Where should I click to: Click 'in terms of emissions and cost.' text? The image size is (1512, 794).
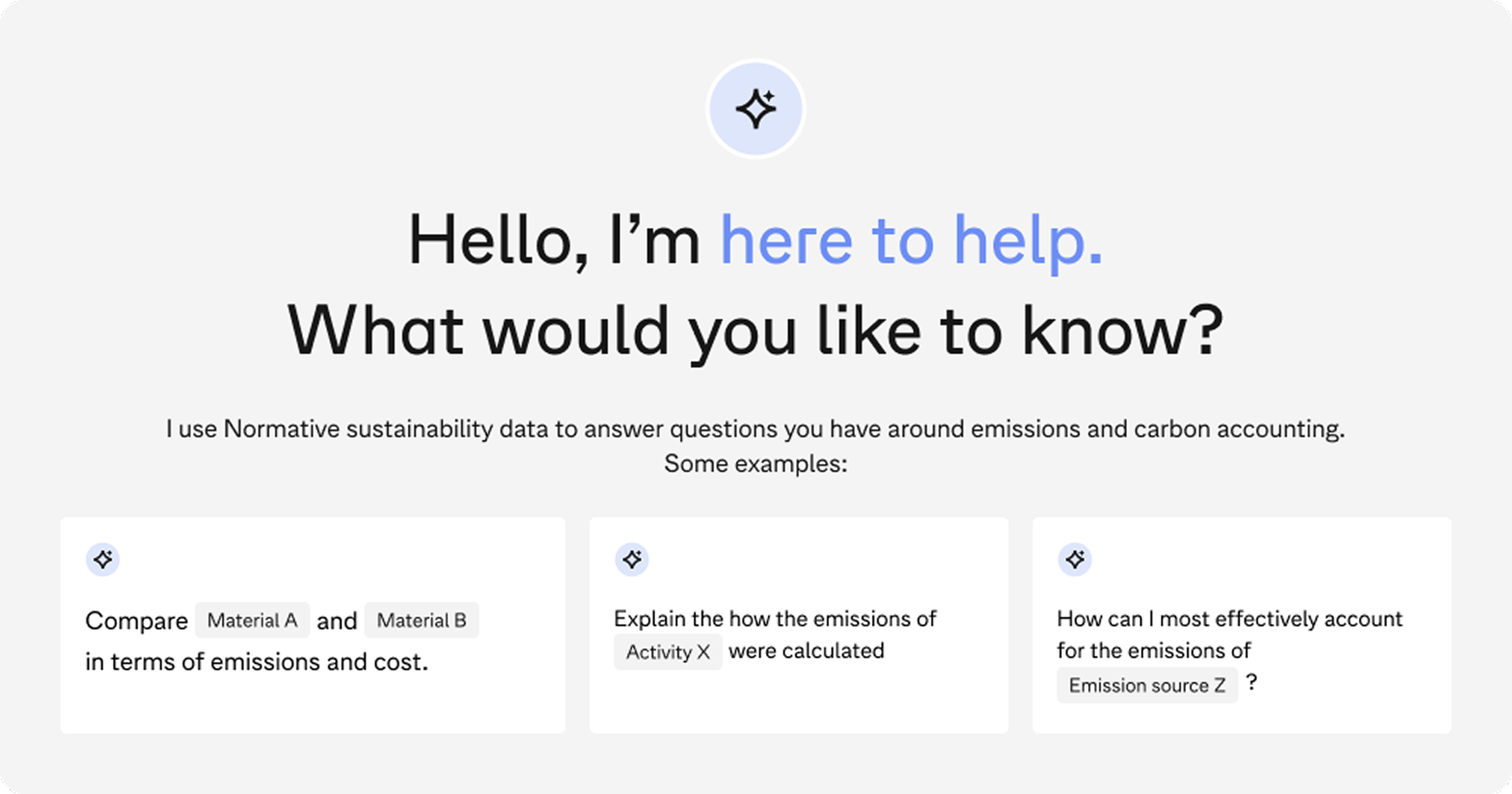click(x=256, y=662)
